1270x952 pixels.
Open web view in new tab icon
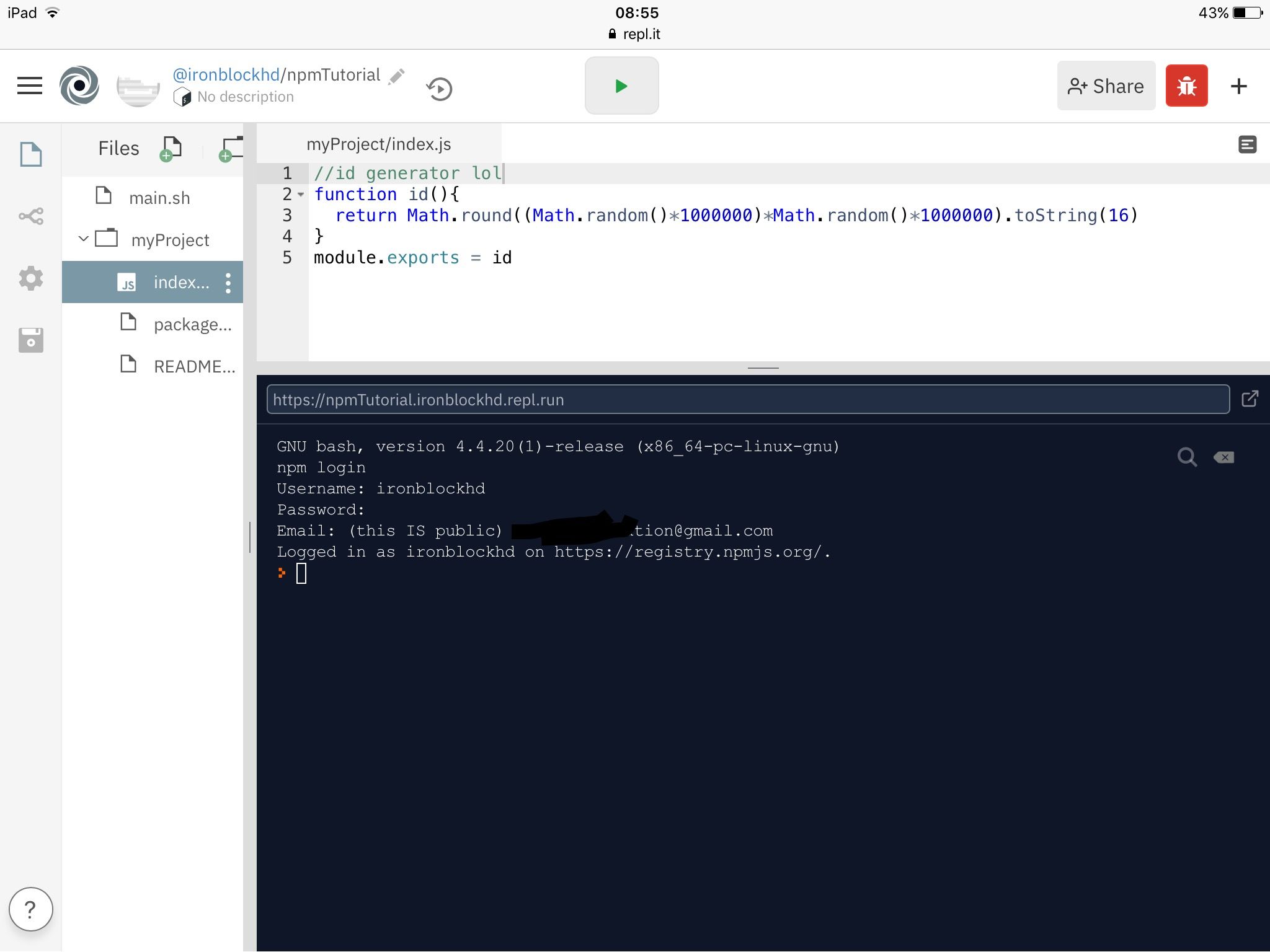point(1250,399)
